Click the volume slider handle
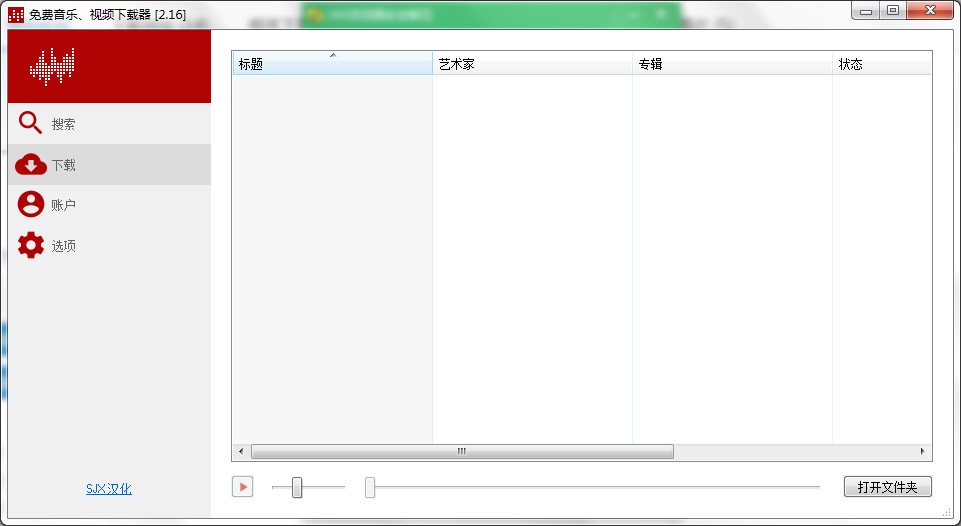961x526 pixels. point(297,487)
